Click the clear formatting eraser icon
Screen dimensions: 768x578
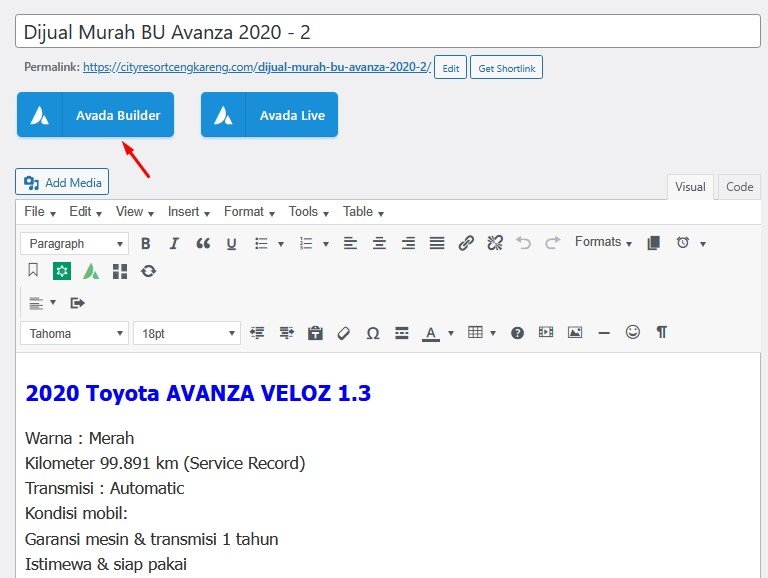pyautogui.click(x=343, y=333)
